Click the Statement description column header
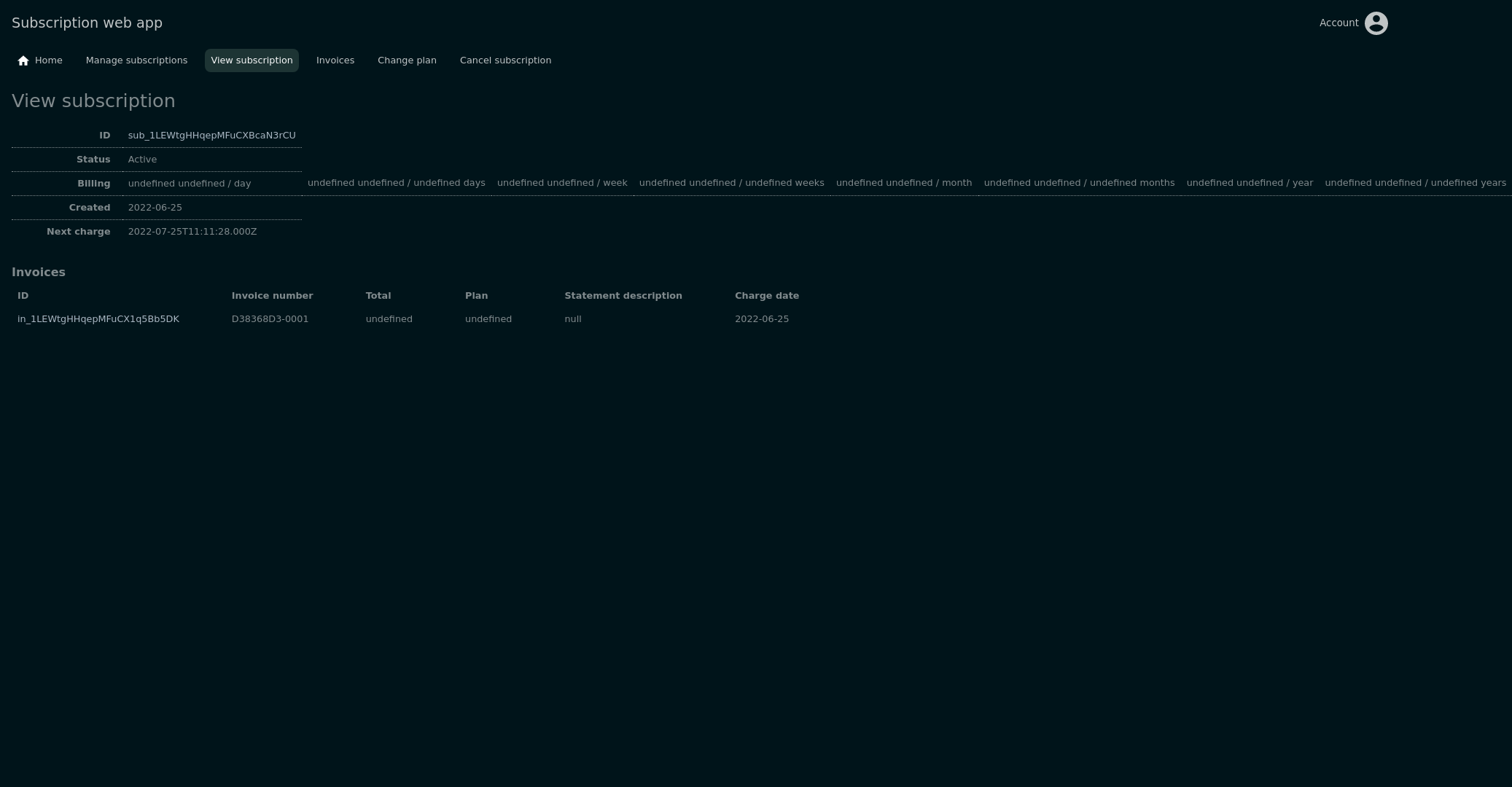Viewport: 1512px width, 787px height. (623, 296)
